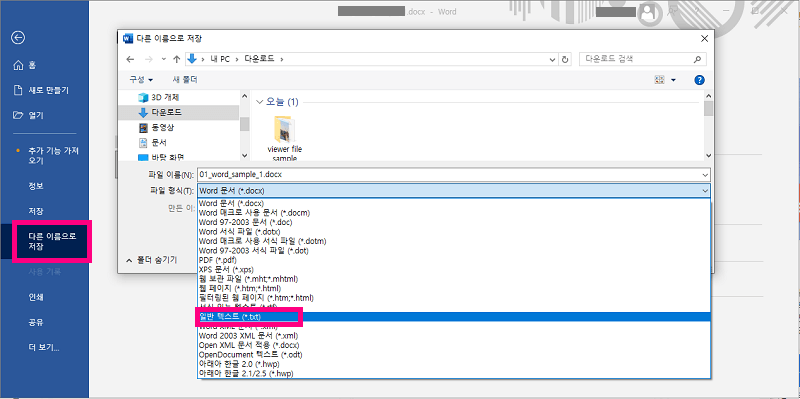This screenshot has width=800, height=399.
Task: Close the 다른 이름으로 저장 dialog
Action: (704, 39)
